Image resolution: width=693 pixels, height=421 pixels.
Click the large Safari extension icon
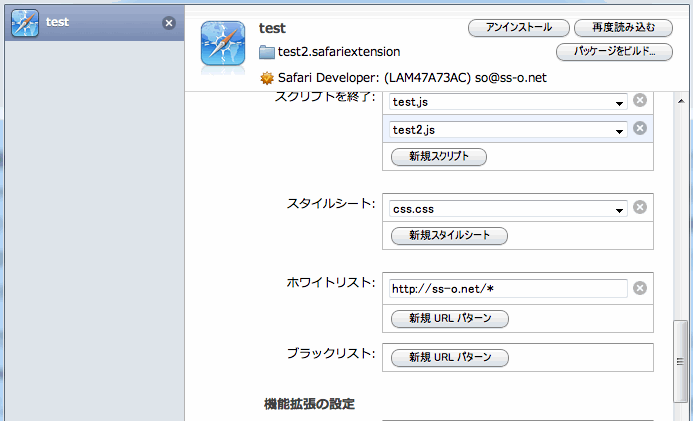[x=223, y=43]
